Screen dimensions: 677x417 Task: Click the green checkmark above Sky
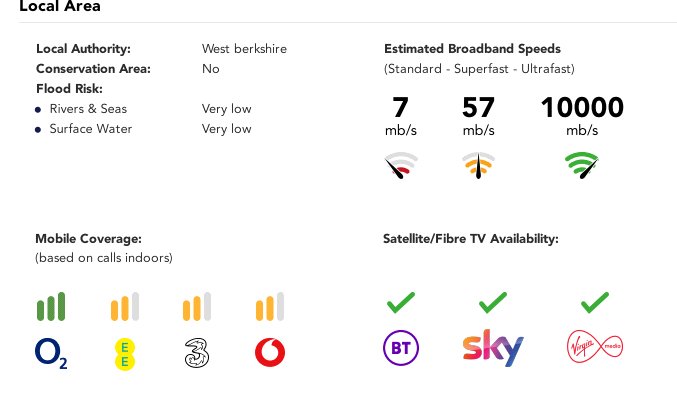(x=493, y=302)
